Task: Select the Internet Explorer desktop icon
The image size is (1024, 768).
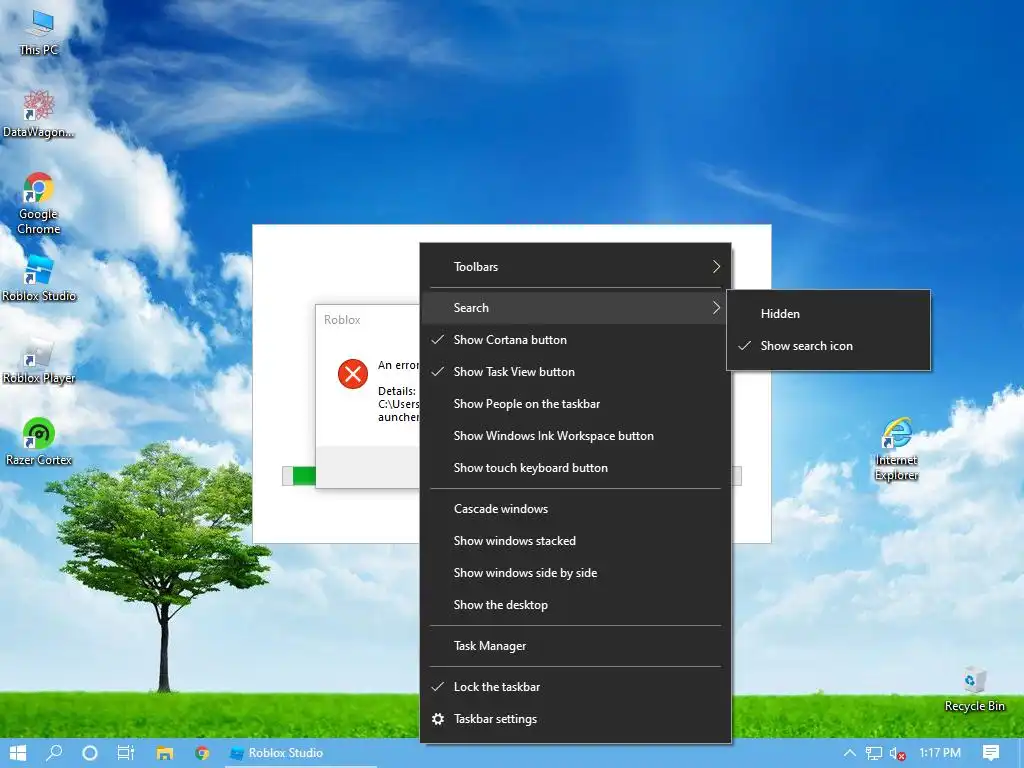Action: [x=896, y=449]
